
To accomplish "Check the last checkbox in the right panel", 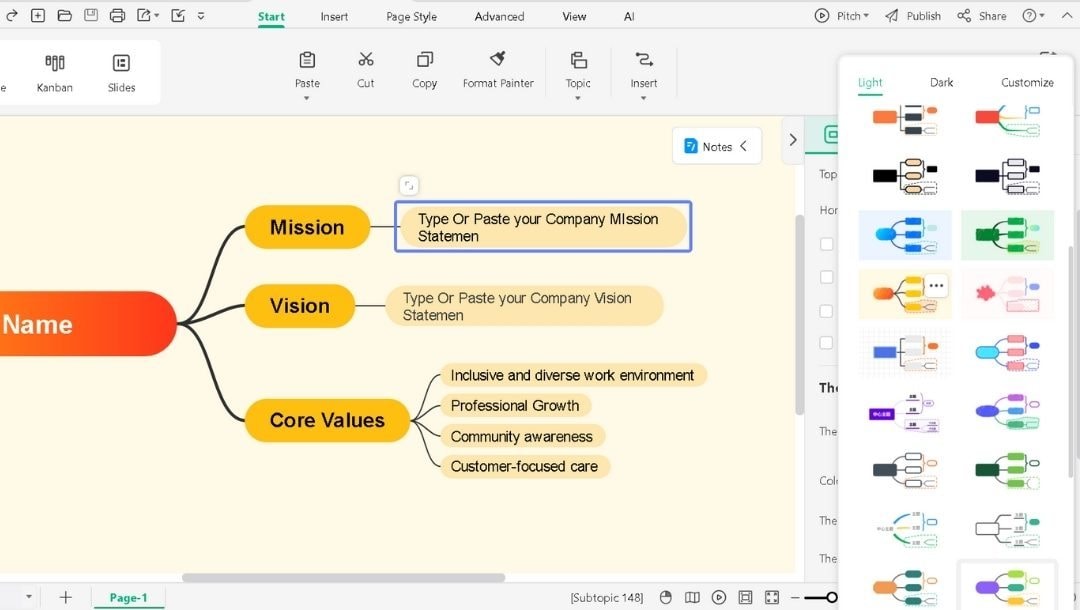I will point(827,343).
